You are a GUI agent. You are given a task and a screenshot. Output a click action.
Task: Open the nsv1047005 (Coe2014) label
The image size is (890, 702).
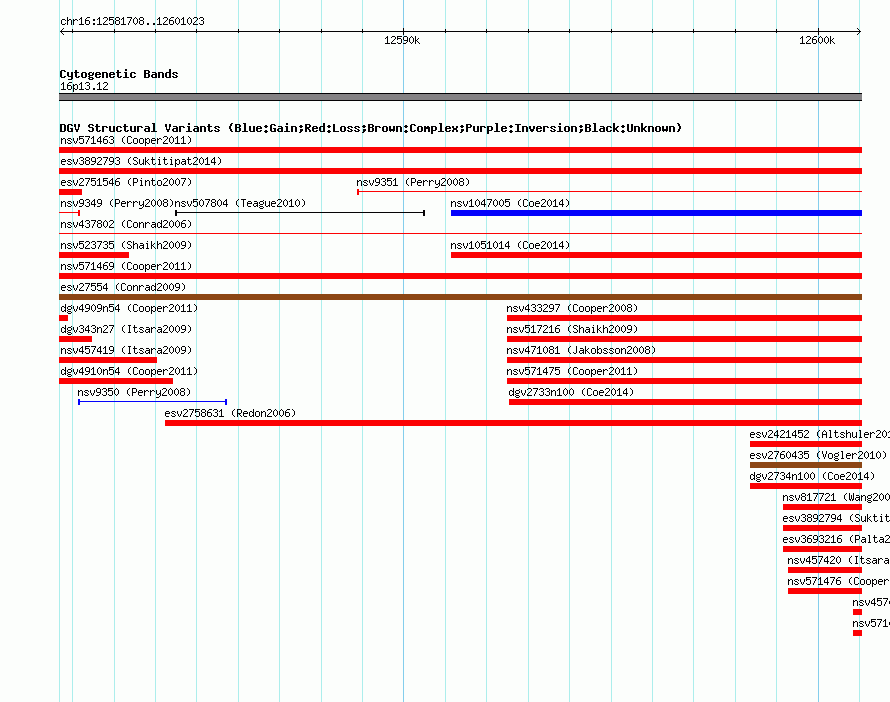(x=510, y=203)
